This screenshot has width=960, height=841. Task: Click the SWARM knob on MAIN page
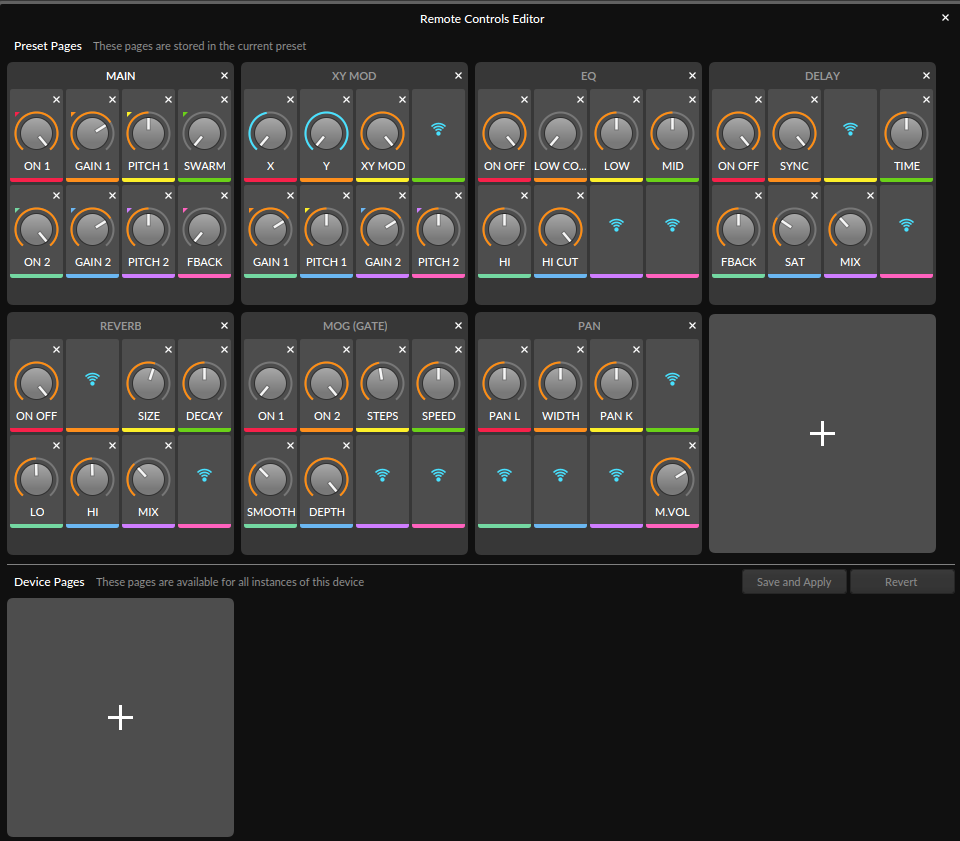204,133
